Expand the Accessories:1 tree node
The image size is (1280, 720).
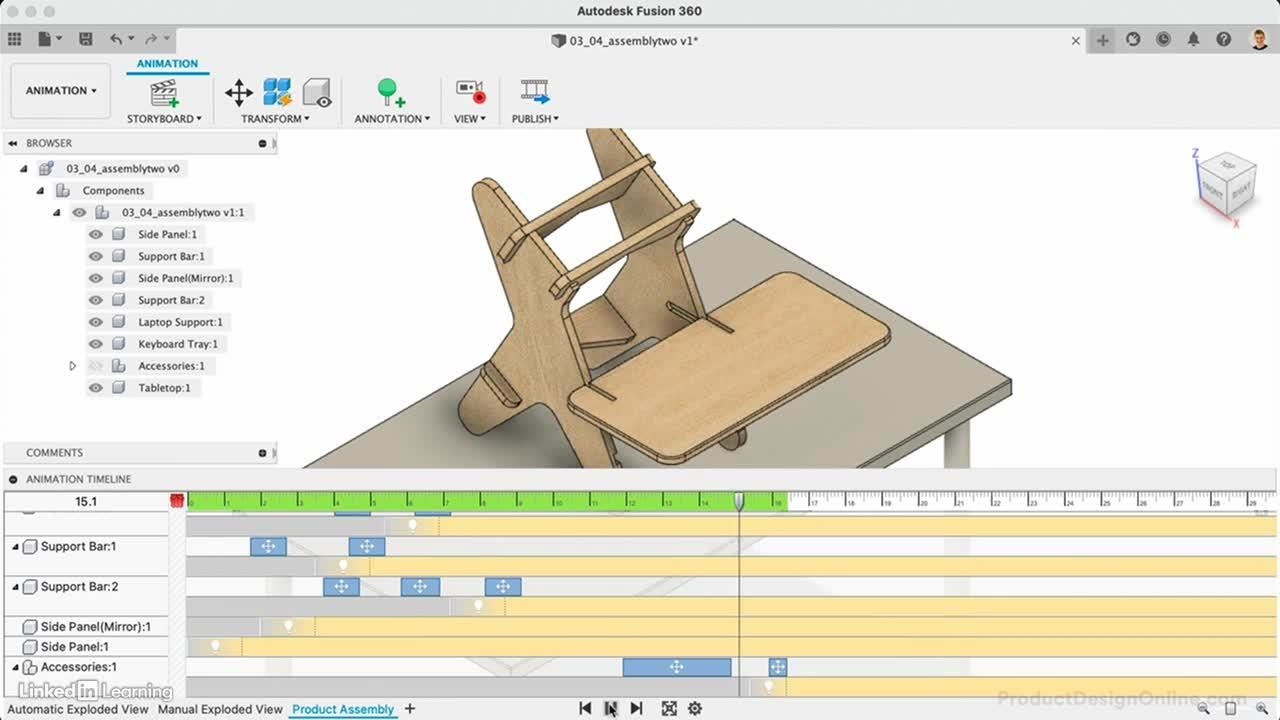coord(72,366)
